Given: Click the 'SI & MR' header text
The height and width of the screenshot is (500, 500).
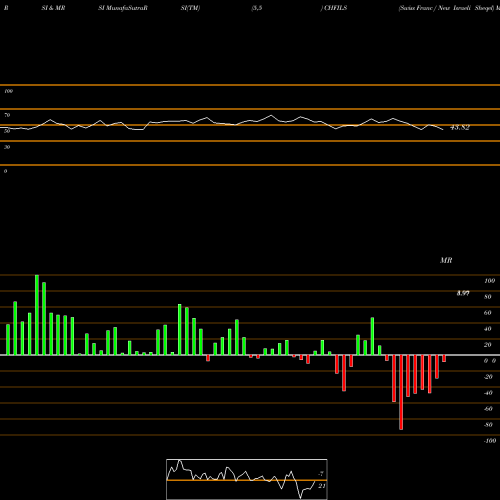Looking at the screenshot, I should pos(53,8).
